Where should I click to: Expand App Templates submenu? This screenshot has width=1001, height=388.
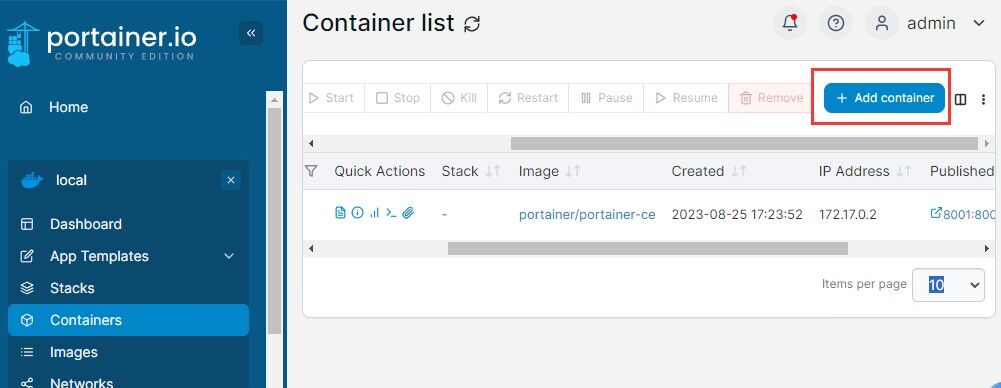229,256
